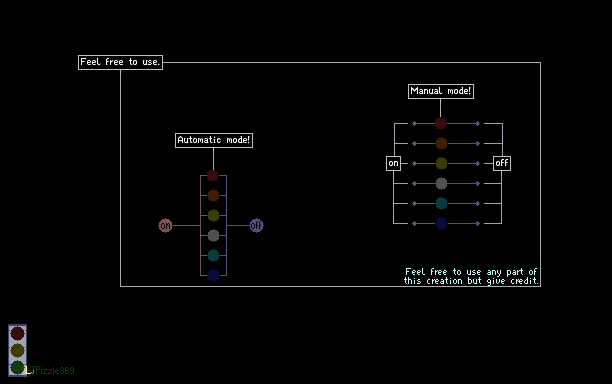This screenshot has width=612, height=384.
Task: Click the square "off" box in Manual mode
Action: pos(502,163)
